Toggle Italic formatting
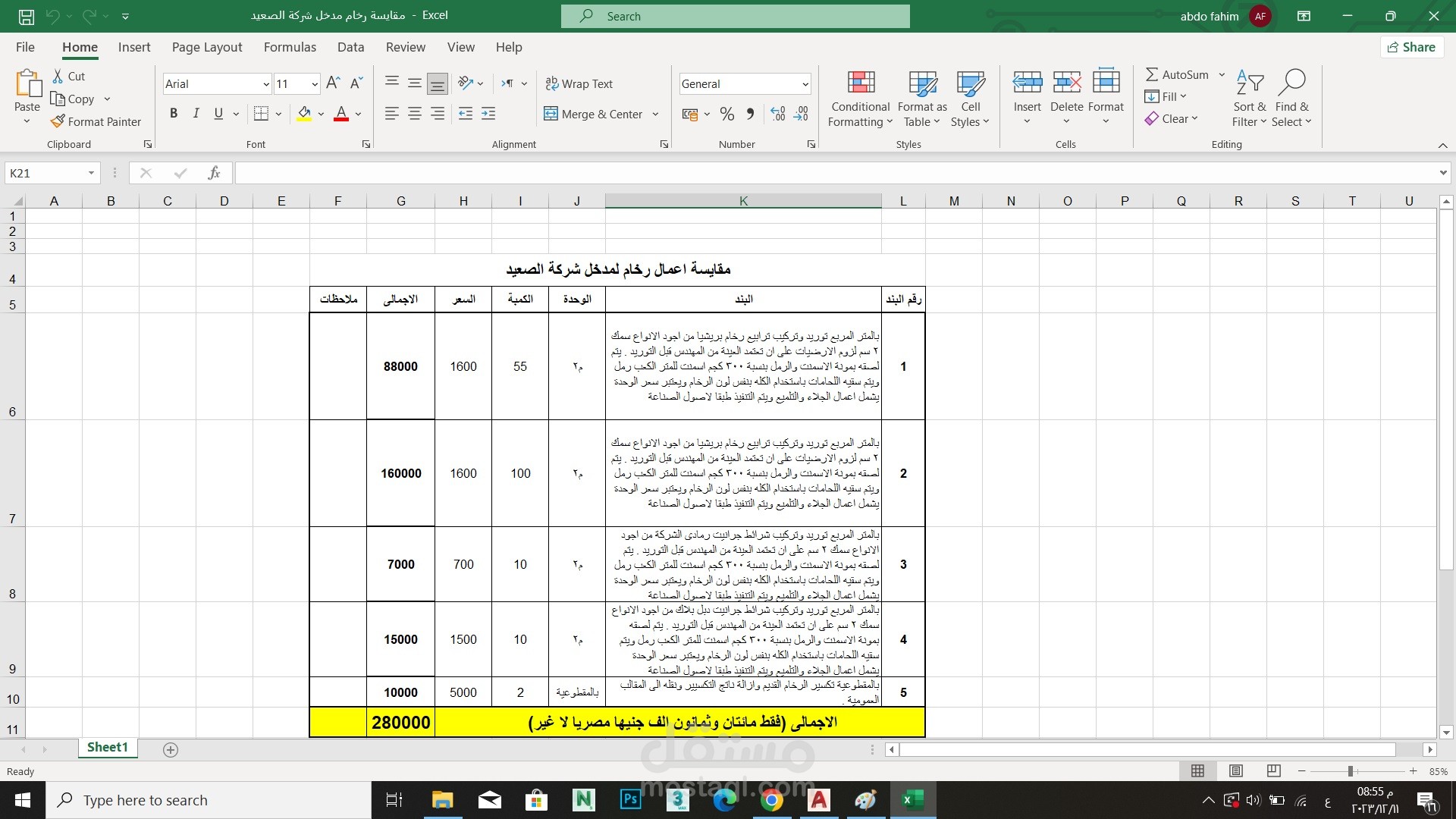This screenshot has width=1456, height=819. 196,113
